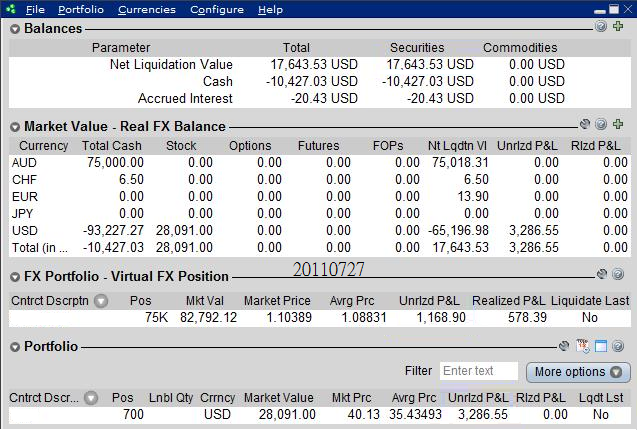Click the Filter text input field
The image size is (637, 430).
coord(479,371)
